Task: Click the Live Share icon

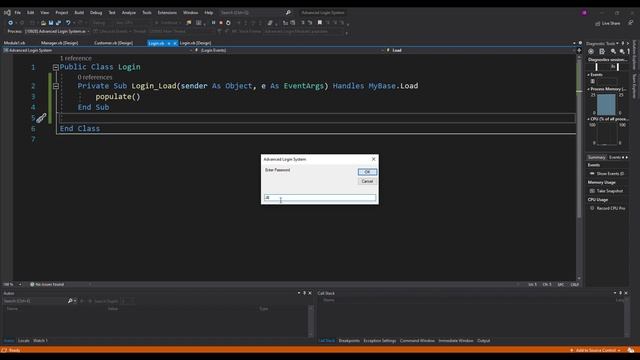Action: click(x=598, y=24)
